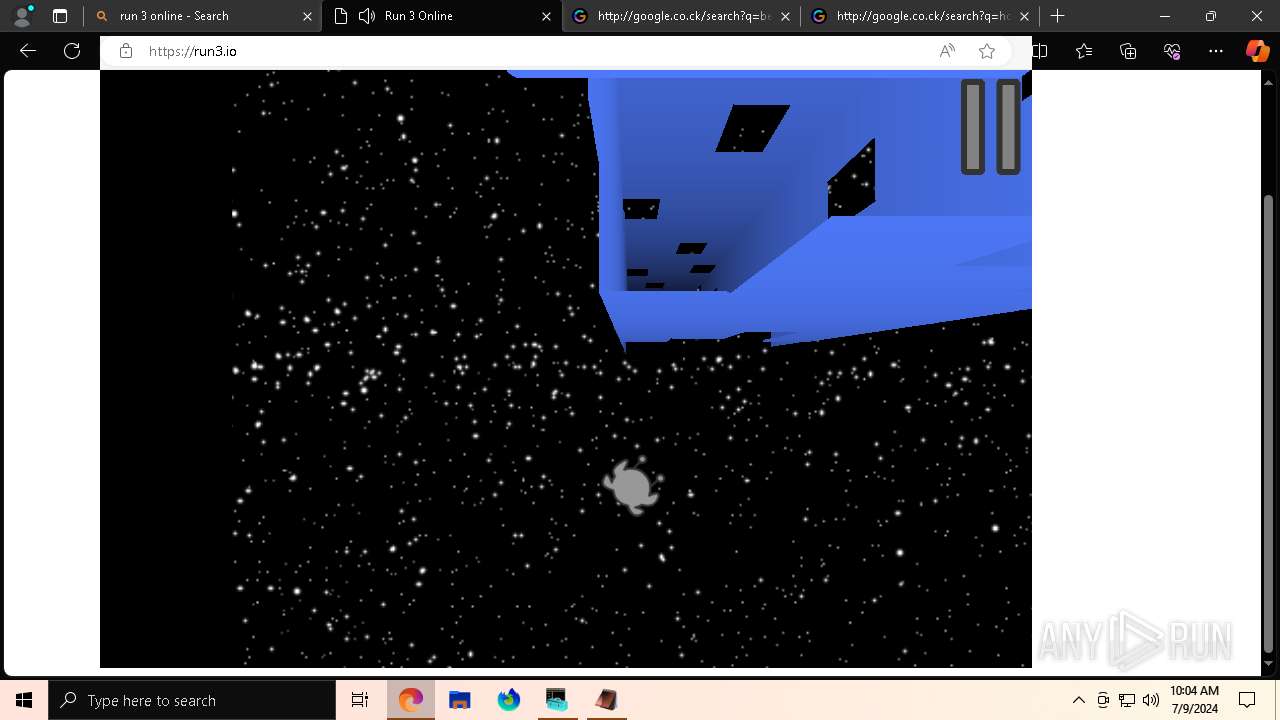
Task: Close the second google.co.ck tab
Action: point(1024,16)
